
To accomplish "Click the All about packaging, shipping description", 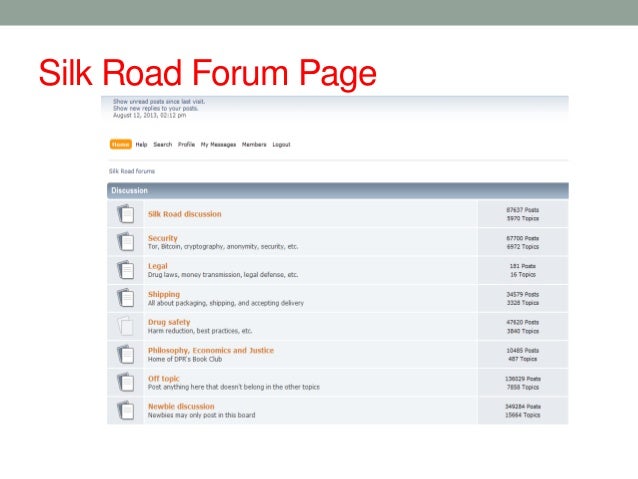I will tap(226, 303).
